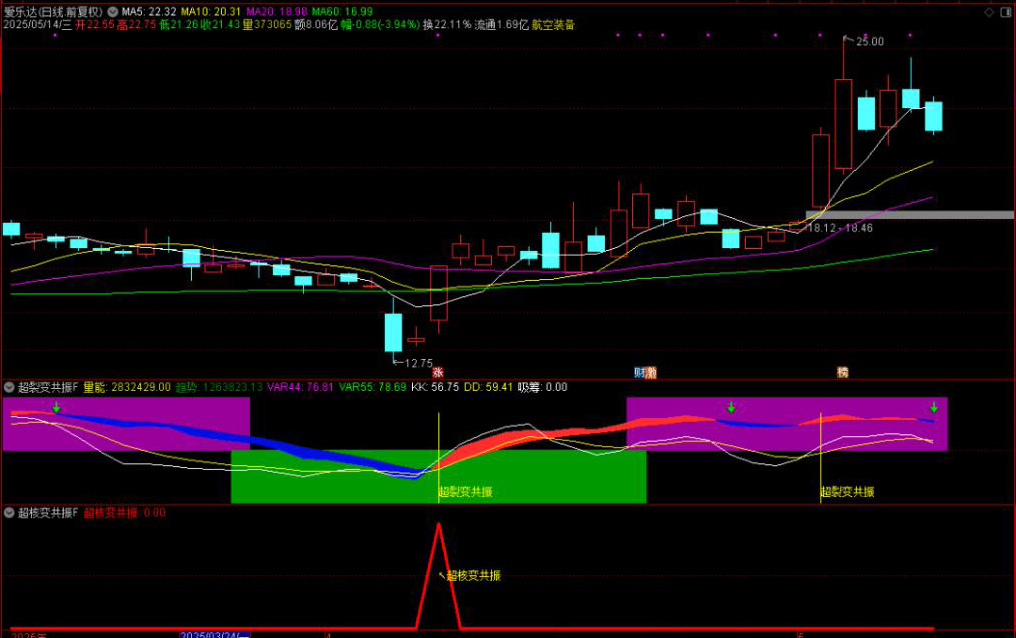Open the 超裂变共振F indicator dropdown
This screenshot has width=1016, height=638.
9,386
